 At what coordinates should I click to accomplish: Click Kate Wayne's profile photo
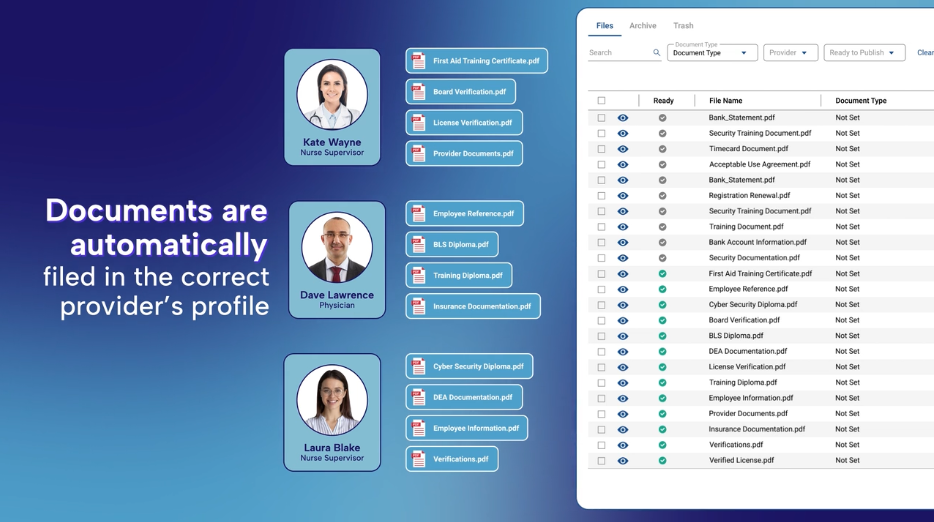click(332, 95)
